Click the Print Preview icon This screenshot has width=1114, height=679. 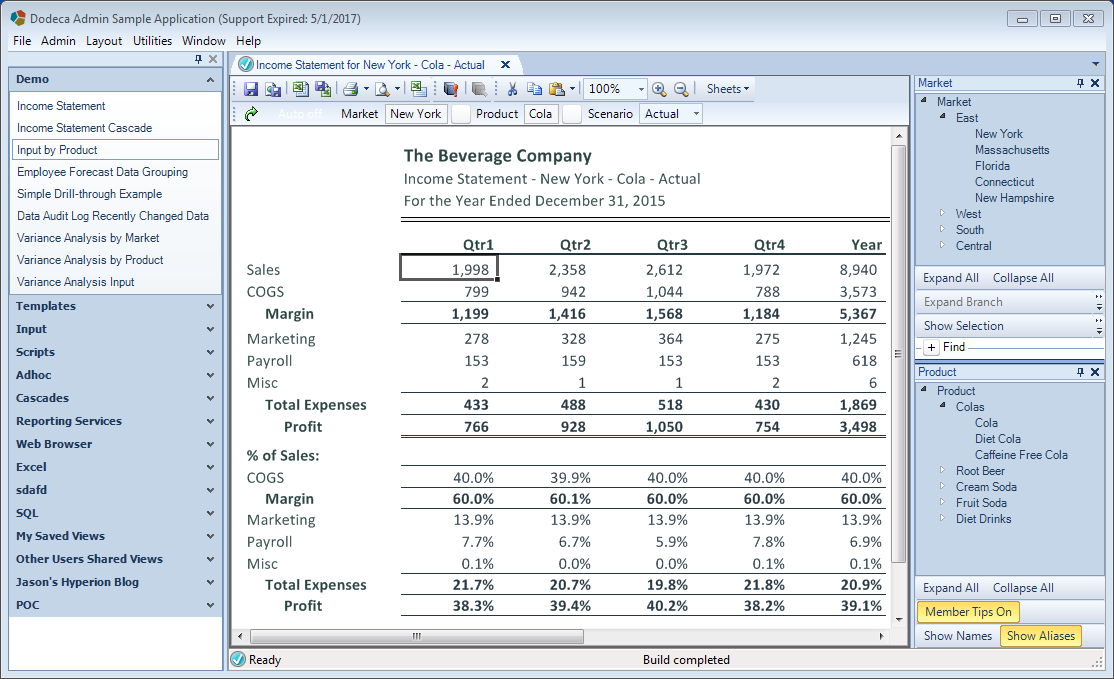[382, 89]
